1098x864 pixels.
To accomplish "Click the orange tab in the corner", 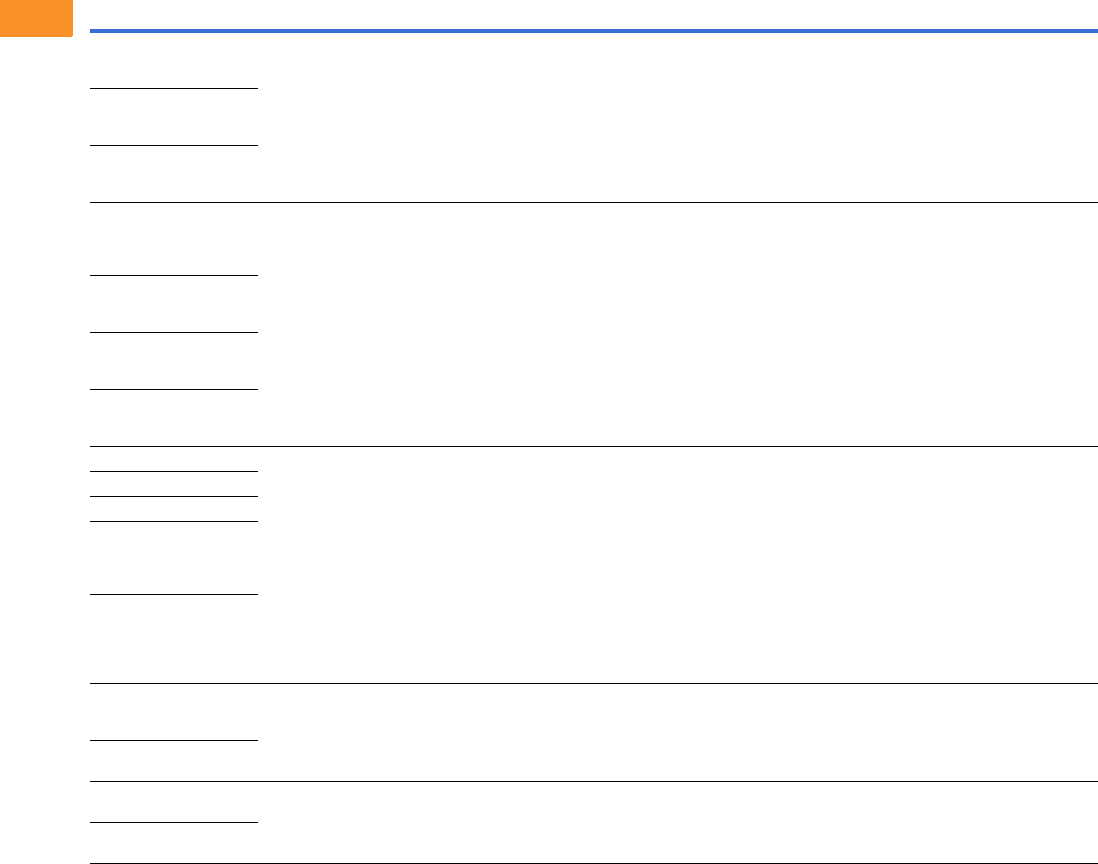I will (x=36, y=18).
